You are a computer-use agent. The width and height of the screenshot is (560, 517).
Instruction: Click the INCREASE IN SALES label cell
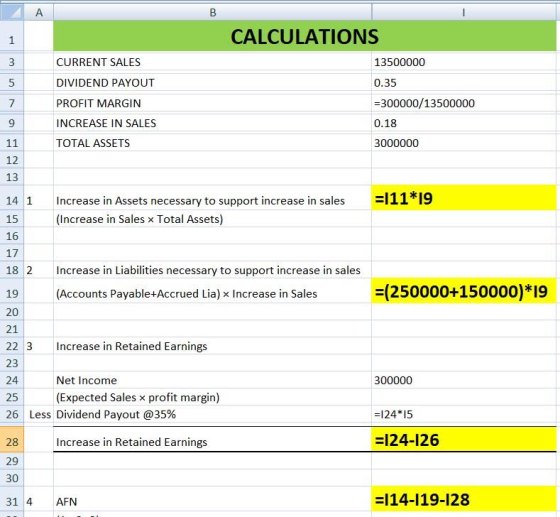pos(212,123)
